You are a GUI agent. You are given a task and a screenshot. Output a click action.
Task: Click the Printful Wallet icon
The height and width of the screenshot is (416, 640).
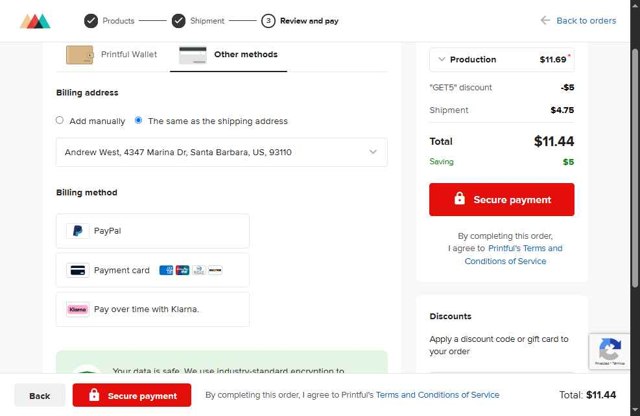click(x=80, y=55)
